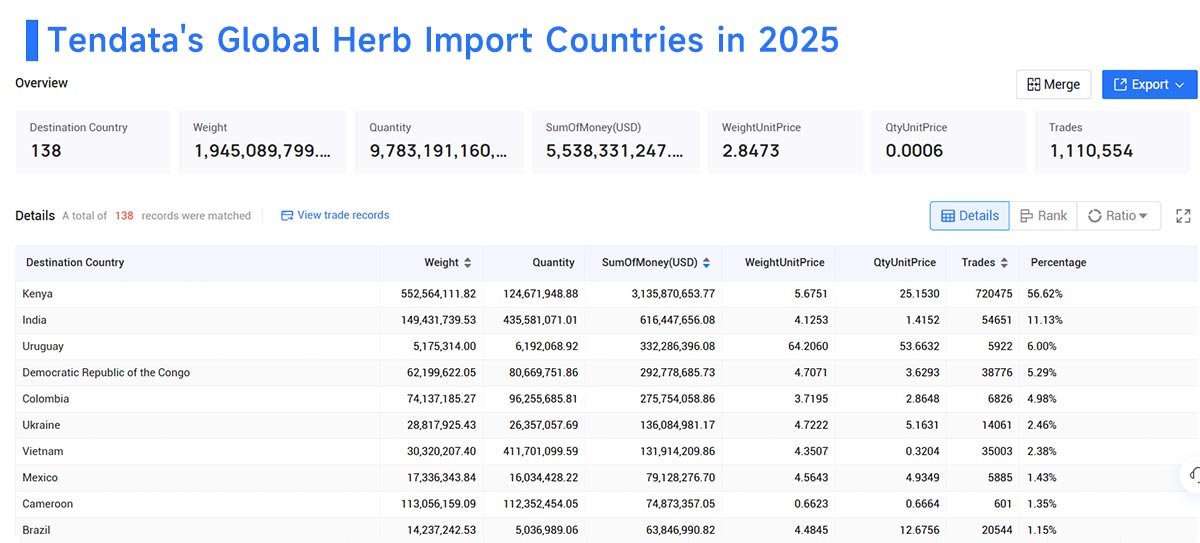This screenshot has height=543, width=1200.
Task: Click the SumOfMoney(USD) summary card
Action: [x=616, y=141]
